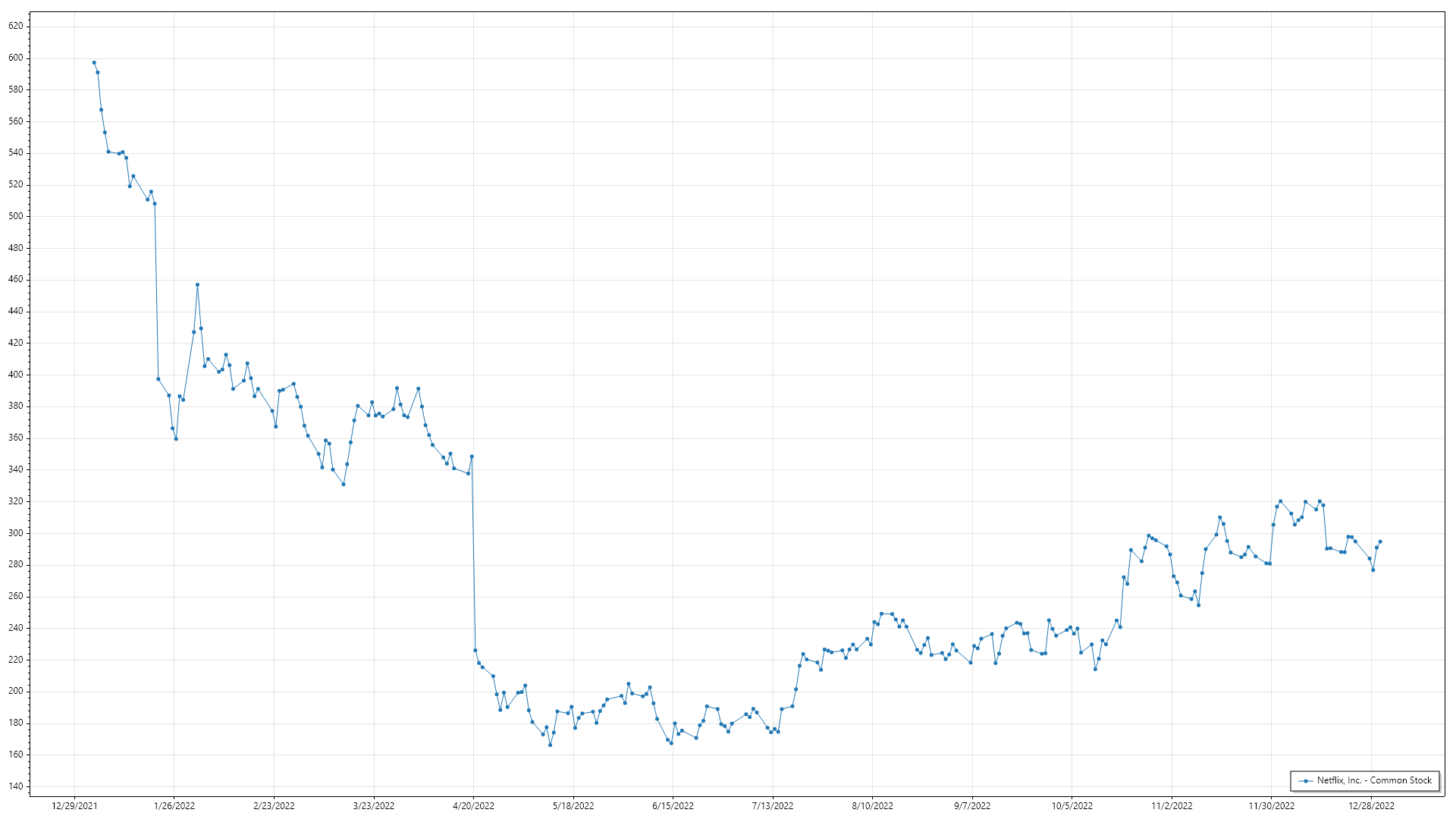Click the 240 y-axis value

(x=16, y=628)
